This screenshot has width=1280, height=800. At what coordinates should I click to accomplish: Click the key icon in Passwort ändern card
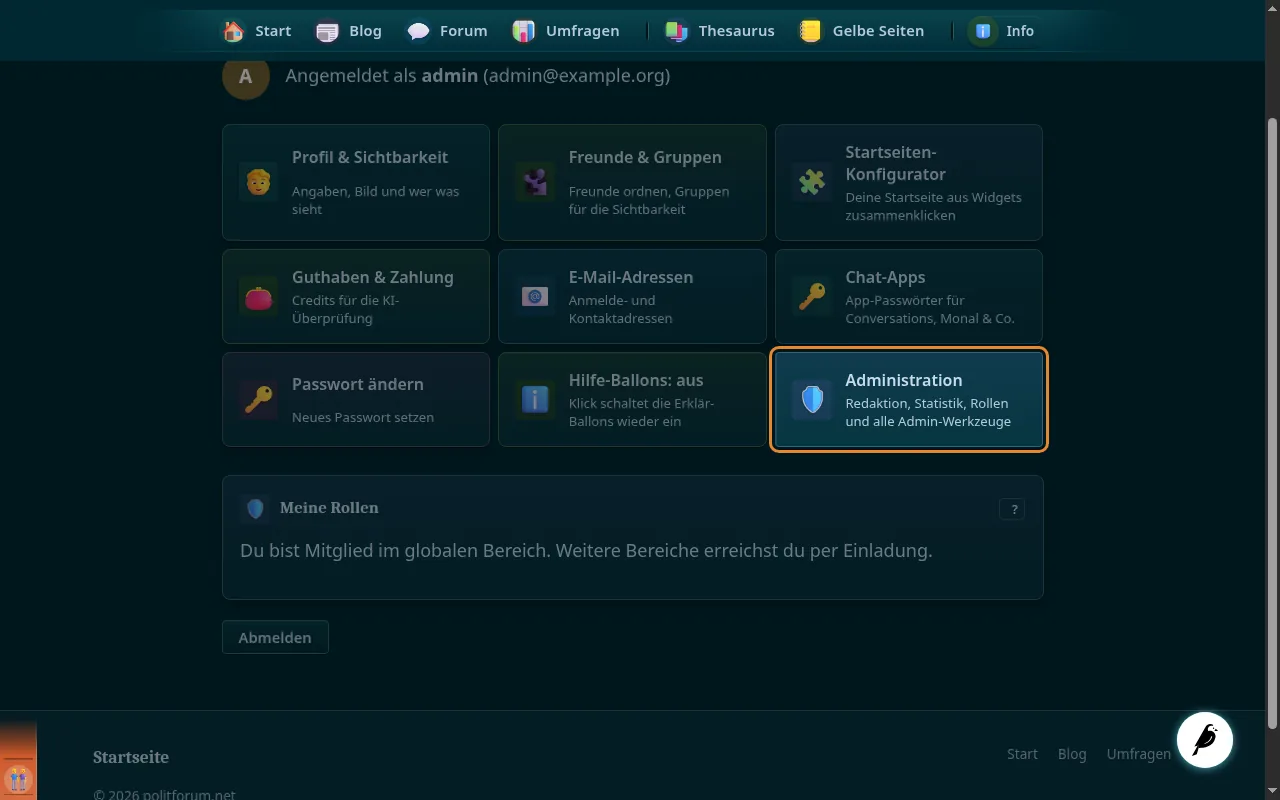coord(258,400)
